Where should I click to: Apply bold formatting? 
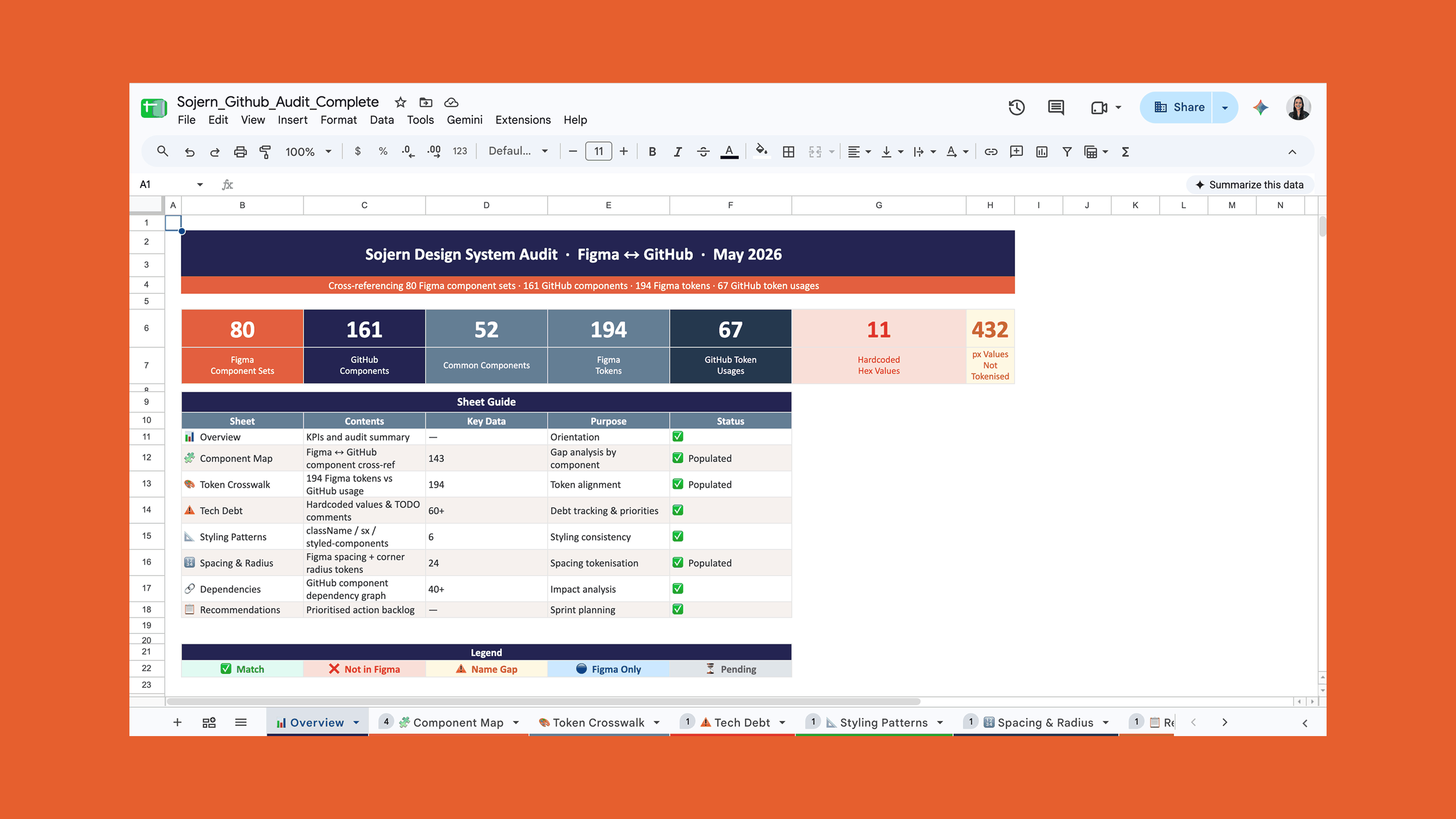[652, 152]
